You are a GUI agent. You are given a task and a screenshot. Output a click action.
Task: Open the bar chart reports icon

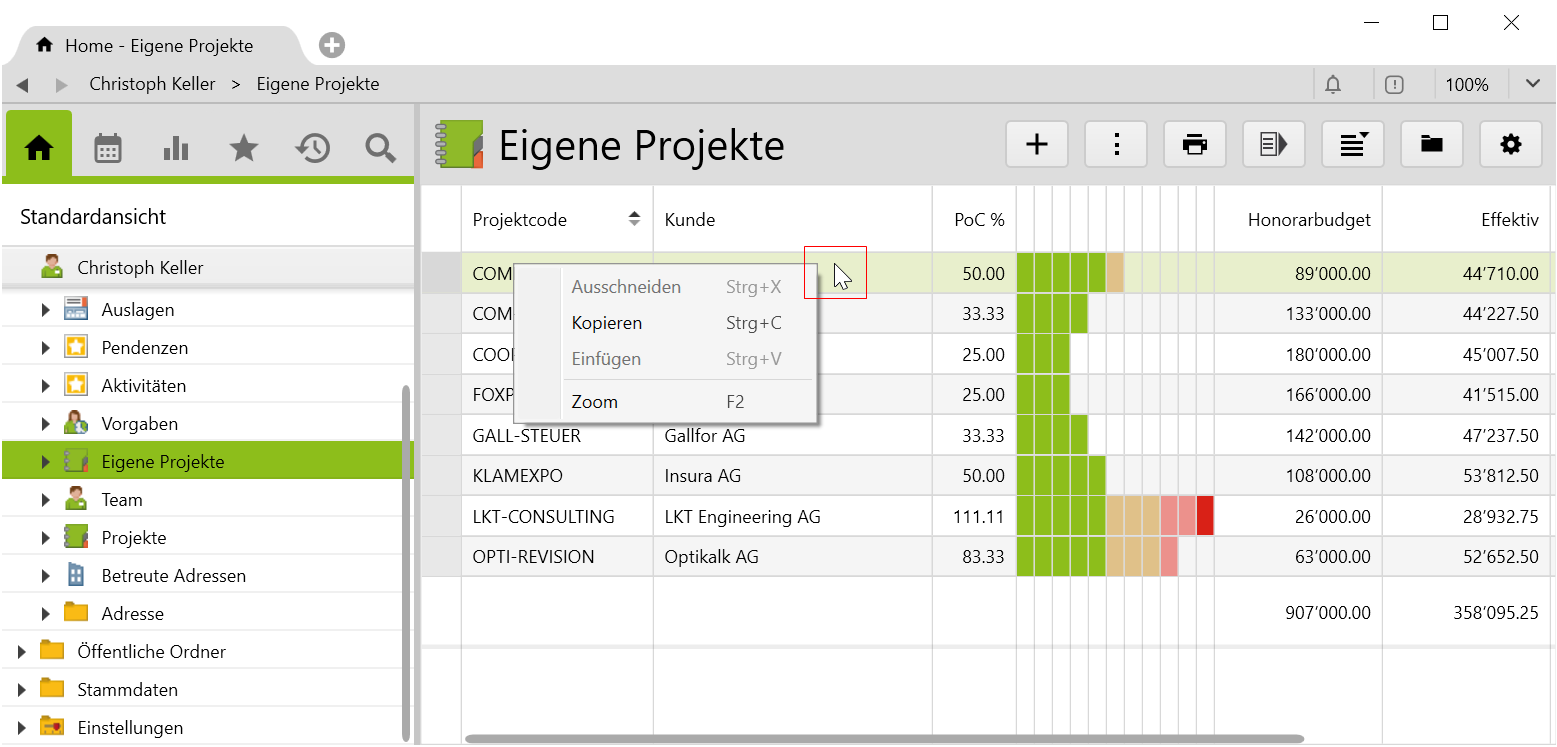click(x=176, y=148)
